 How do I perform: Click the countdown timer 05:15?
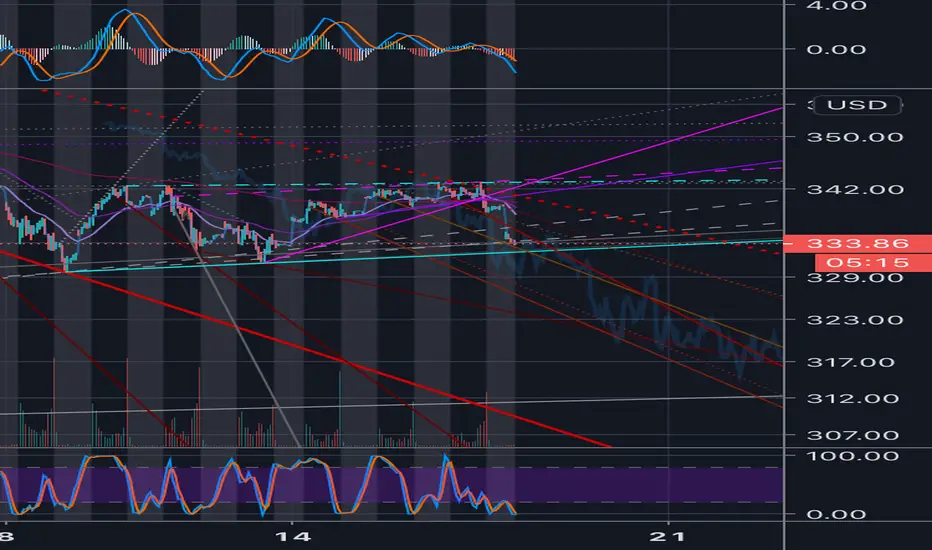pos(873,262)
